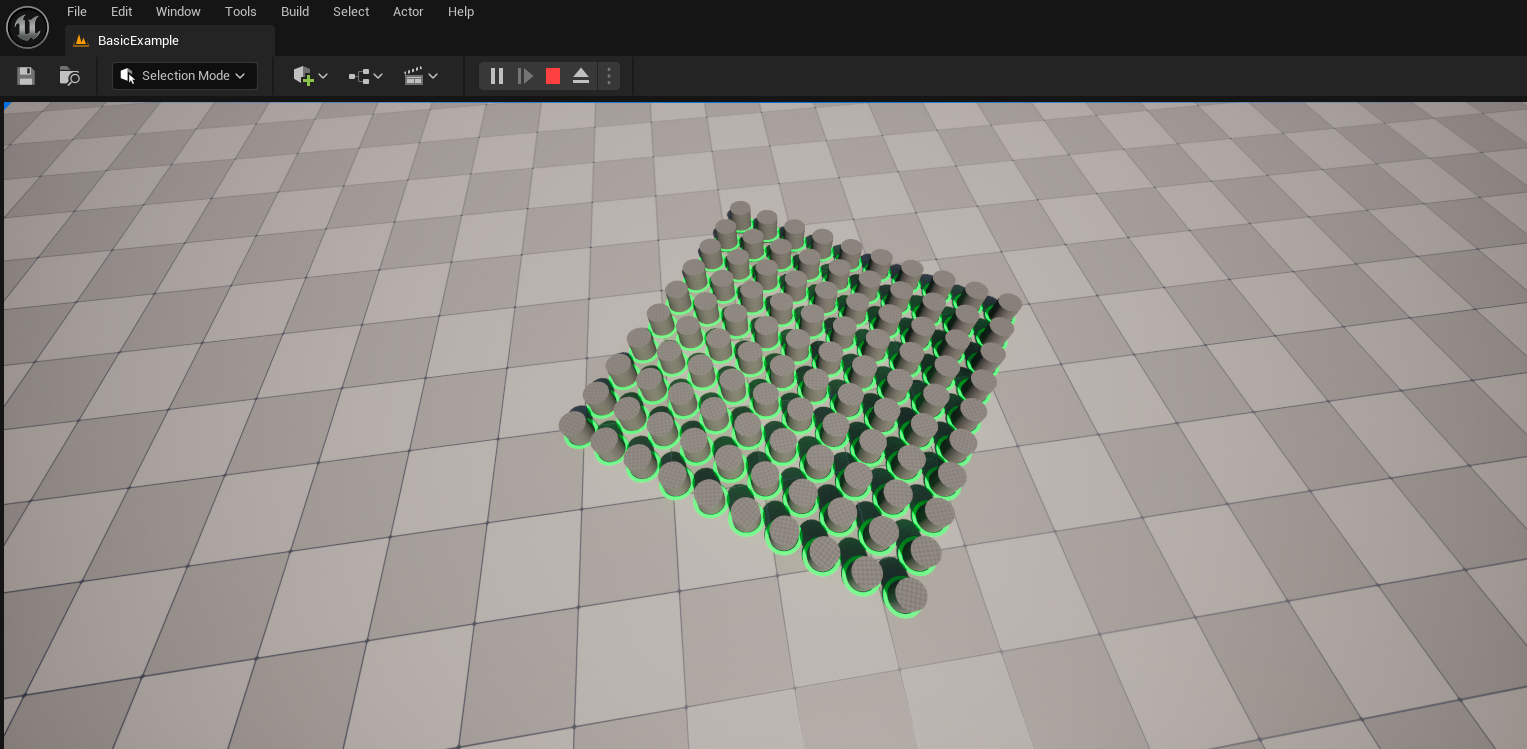Viewport: 1527px width, 749px height.
Task: Click the Browse content folder icon
Action: tap(69, 76)
